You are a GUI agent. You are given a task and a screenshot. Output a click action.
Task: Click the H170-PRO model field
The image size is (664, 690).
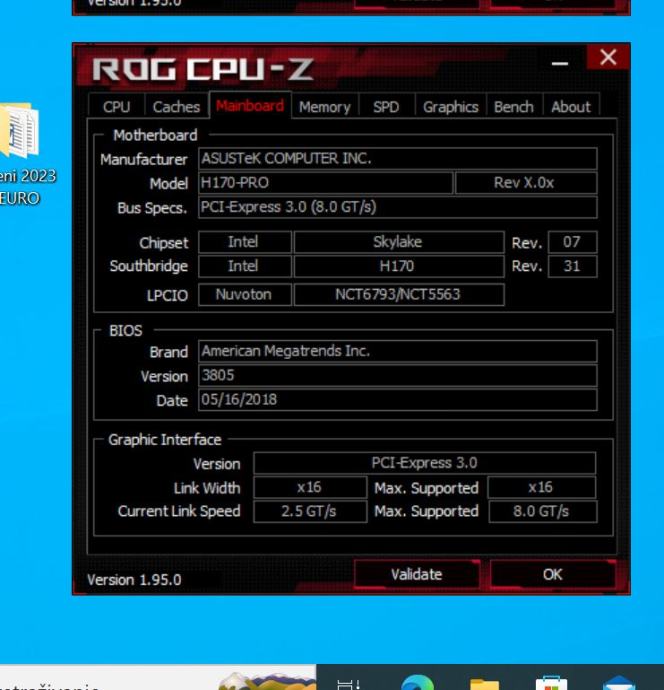coord(326,183)
